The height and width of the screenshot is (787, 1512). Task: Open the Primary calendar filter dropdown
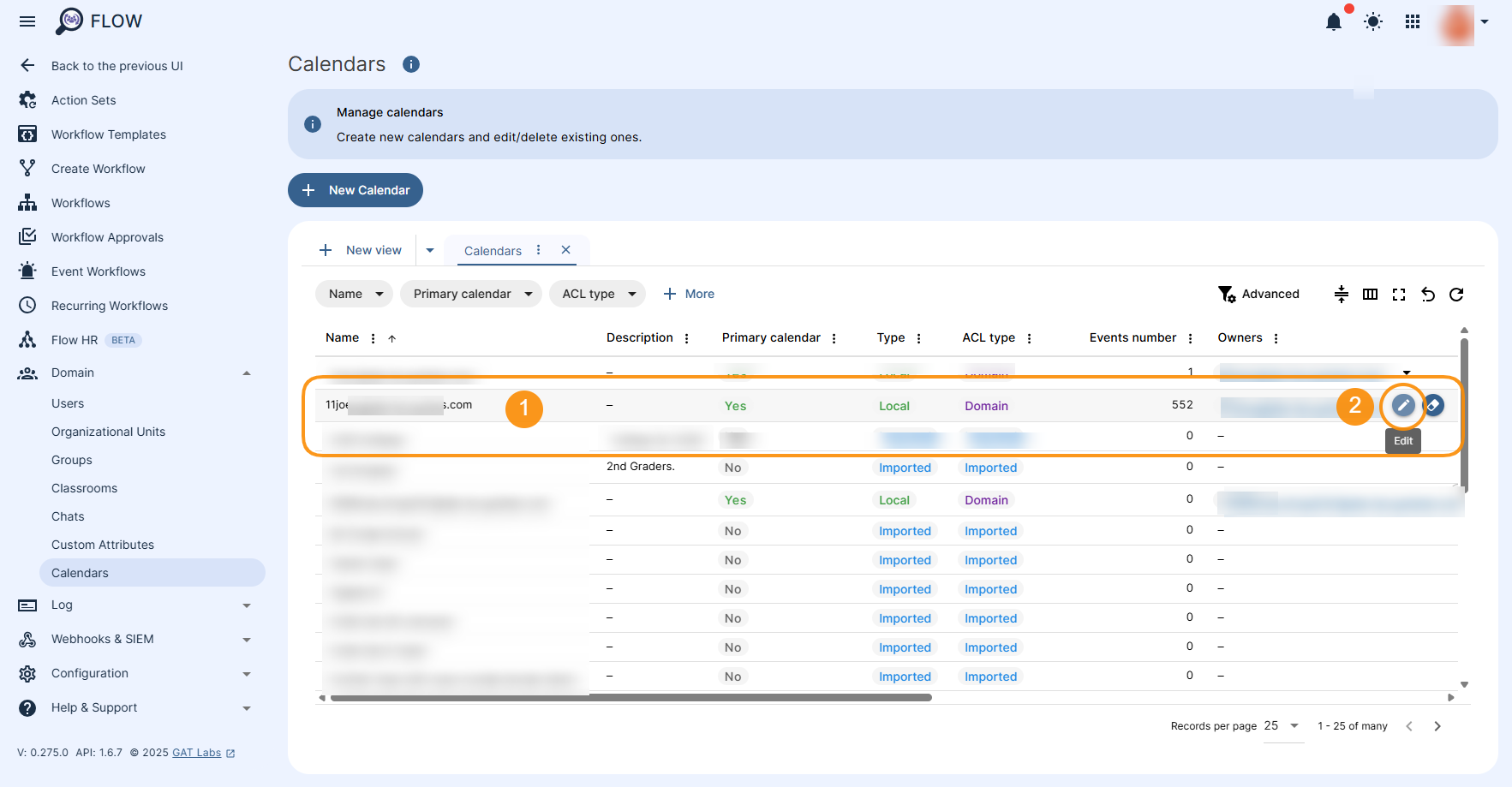(x=470, y=294)
